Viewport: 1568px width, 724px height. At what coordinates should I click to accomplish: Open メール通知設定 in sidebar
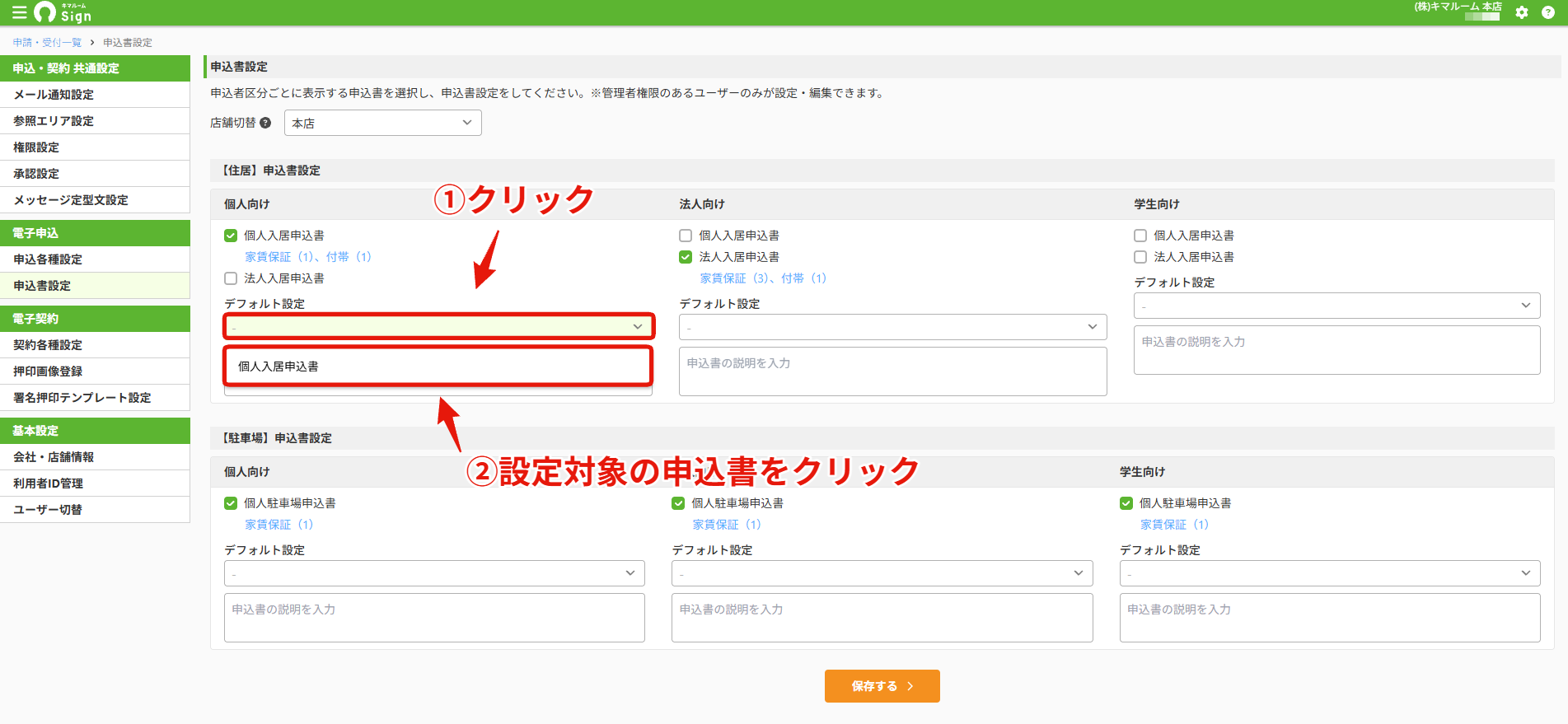(95, 95)
